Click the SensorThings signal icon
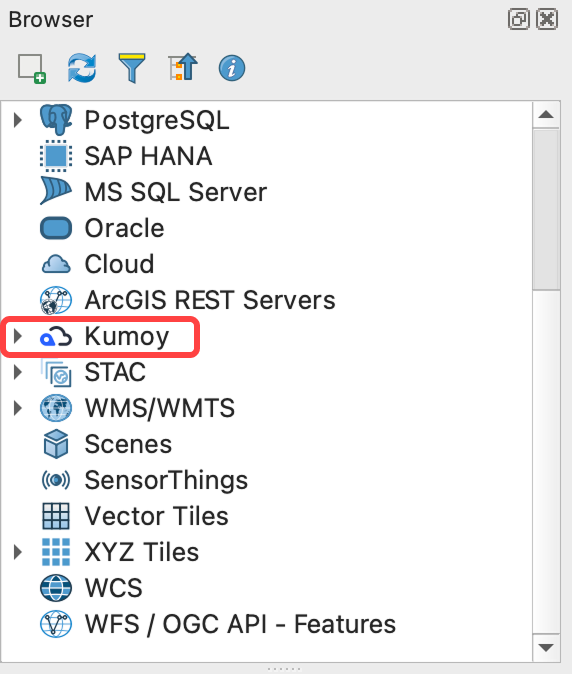Image resolution: width=572 pixels, height=674 pixels. 56,480
